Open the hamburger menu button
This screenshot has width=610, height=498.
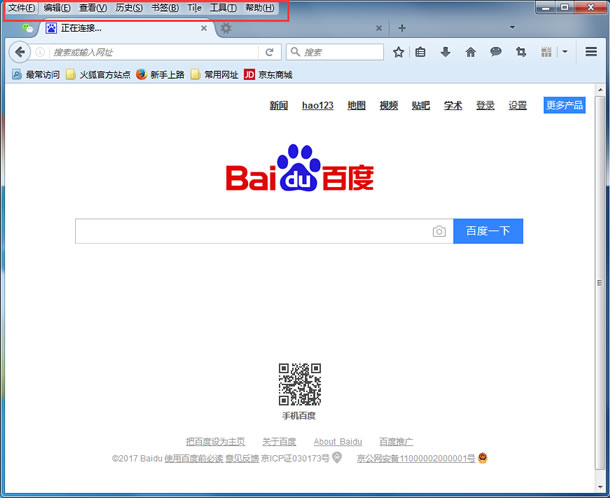pos(591,52)
